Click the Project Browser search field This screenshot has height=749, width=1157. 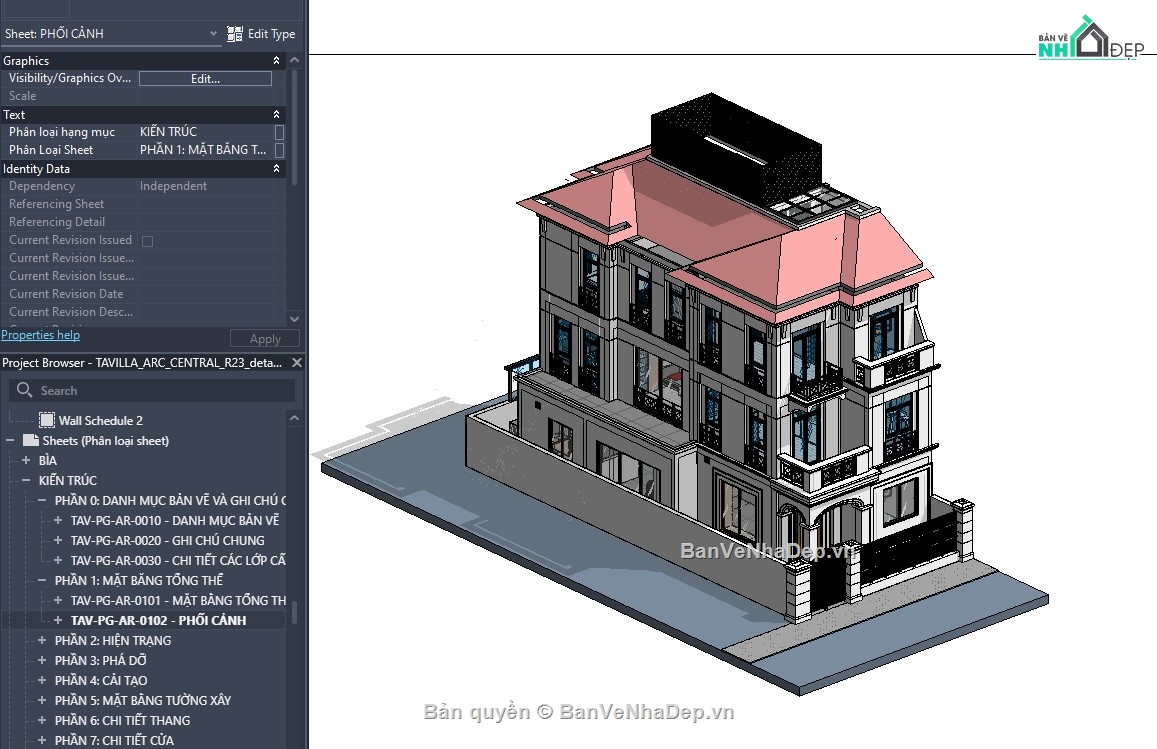click(152, 390)
